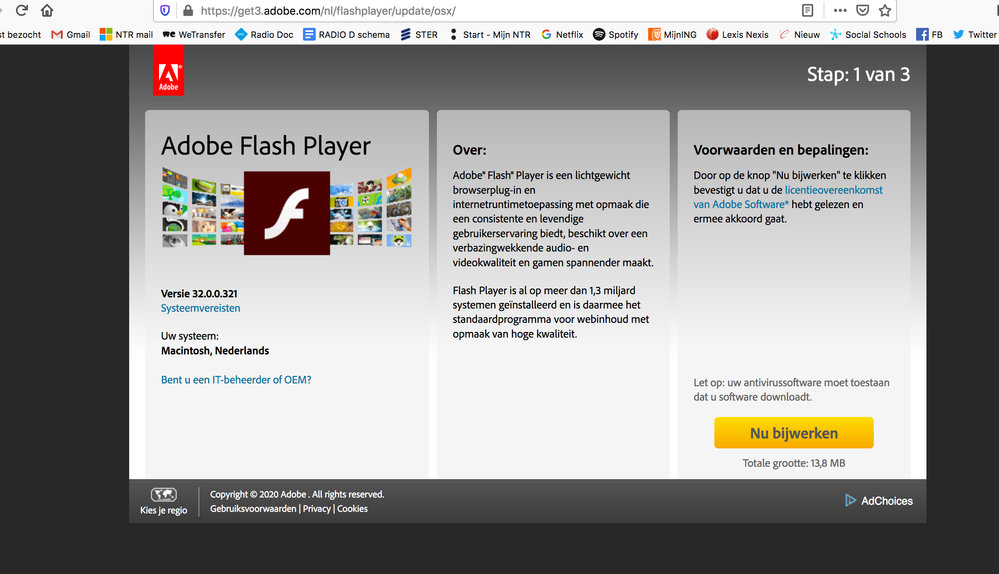
Task: Click the Adobe Flash Player heading
Action: tap(266, 147)
